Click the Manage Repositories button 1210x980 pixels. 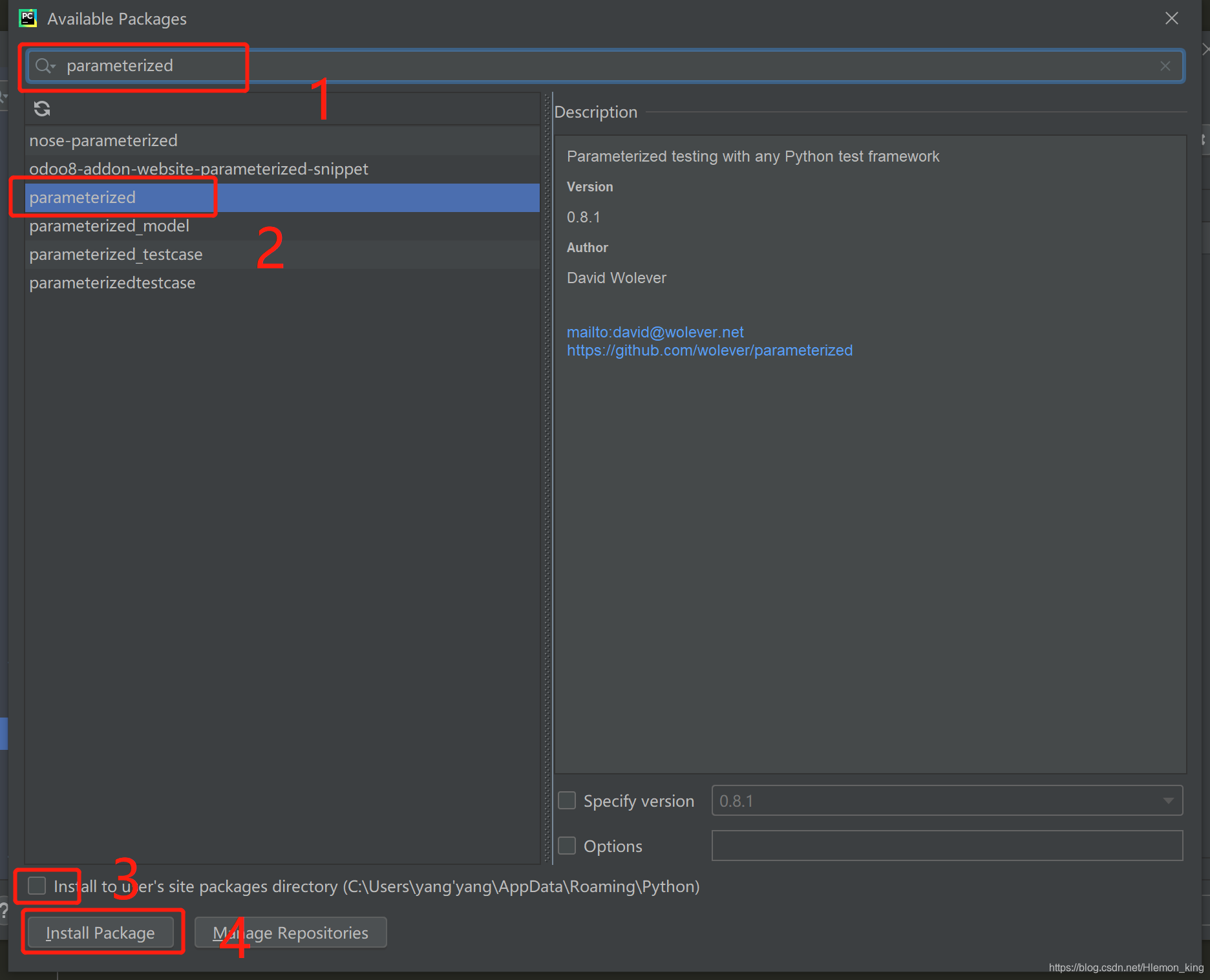(x=291, y=933)
